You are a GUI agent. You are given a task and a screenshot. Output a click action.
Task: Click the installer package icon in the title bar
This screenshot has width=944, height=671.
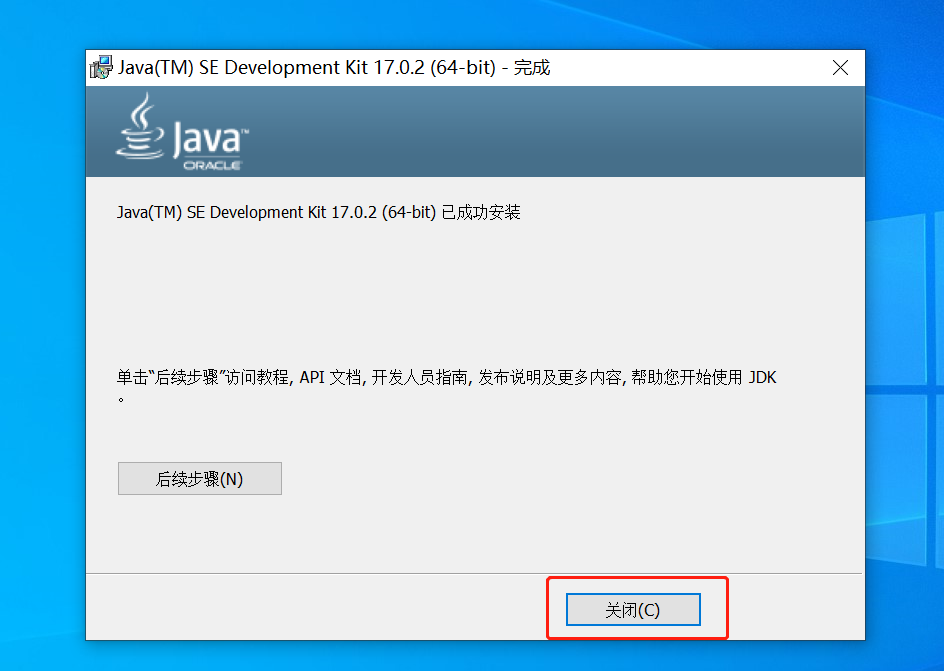(101, 67)
